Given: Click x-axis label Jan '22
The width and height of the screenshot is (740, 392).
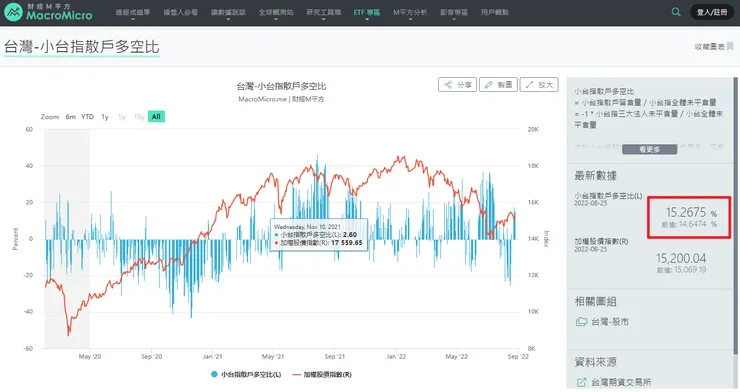Looking at the screenshot, I should [x=396, y=357].
